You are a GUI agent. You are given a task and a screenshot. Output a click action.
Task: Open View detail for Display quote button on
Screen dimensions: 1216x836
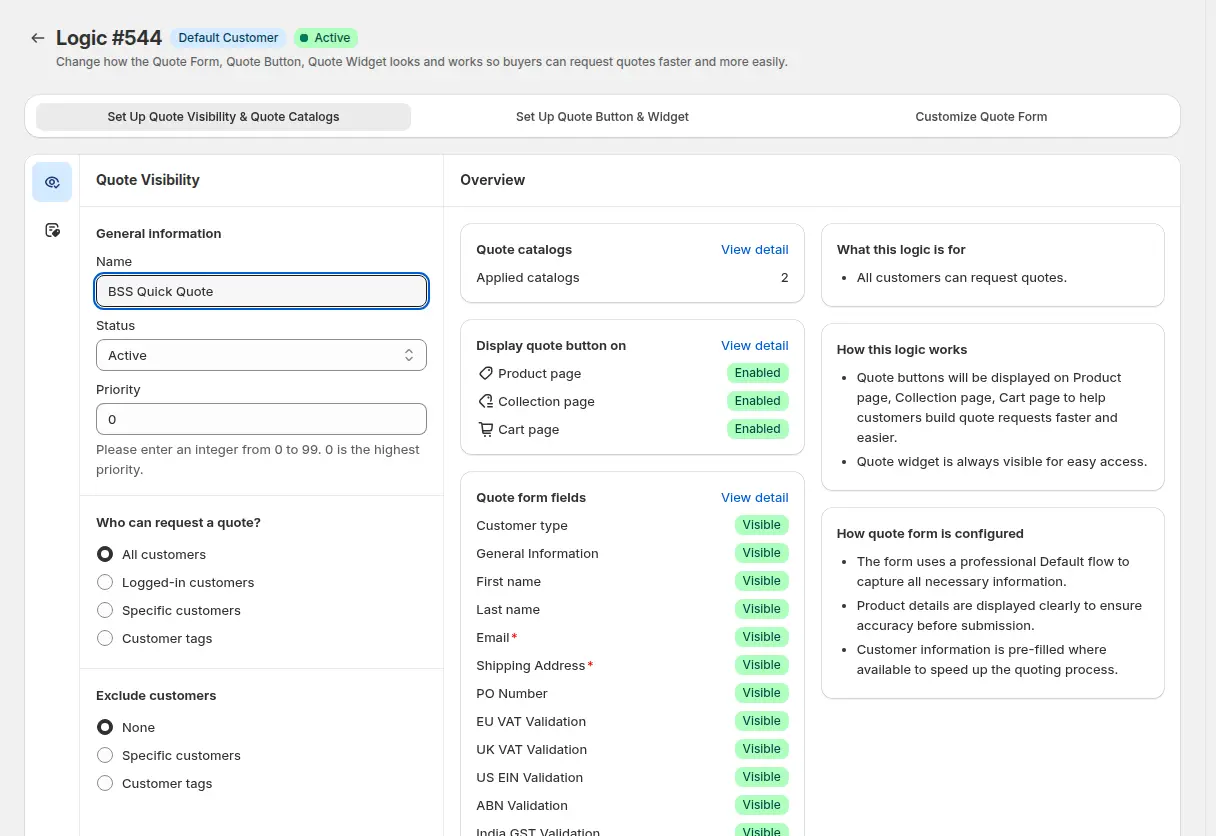point(754,345)
